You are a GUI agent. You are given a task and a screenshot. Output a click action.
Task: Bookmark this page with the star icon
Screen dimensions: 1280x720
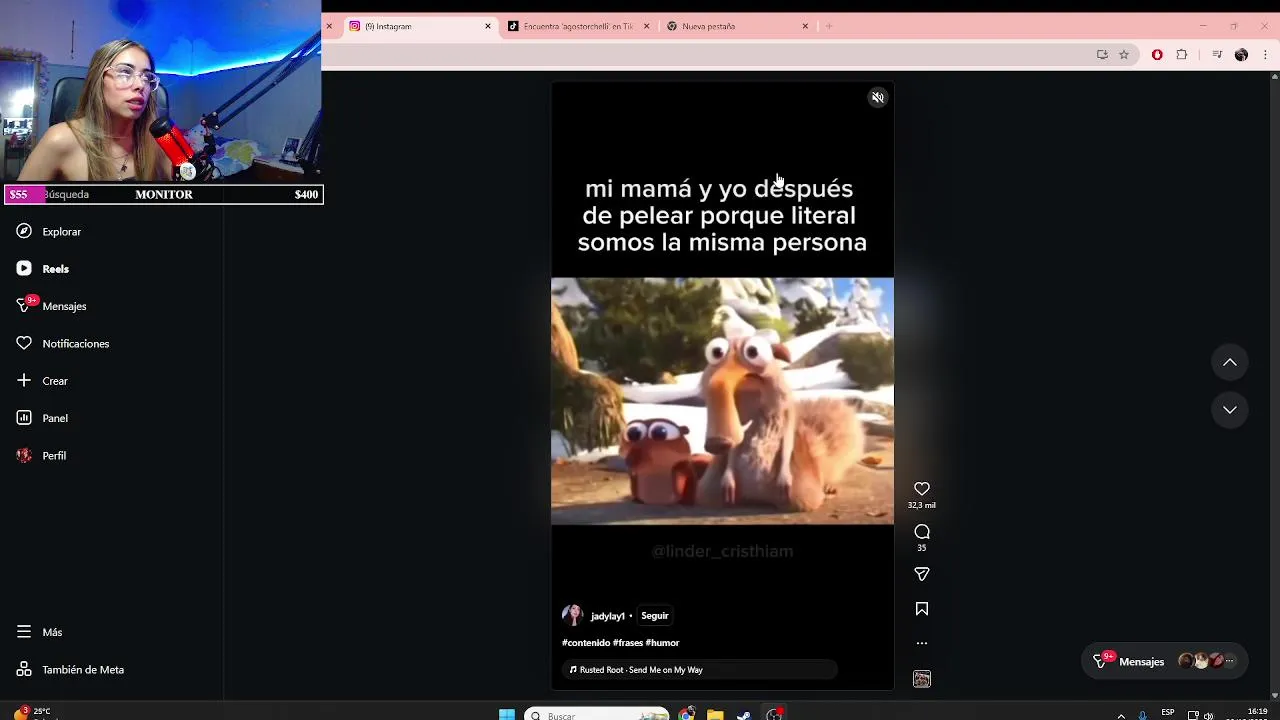(1124, 55)
